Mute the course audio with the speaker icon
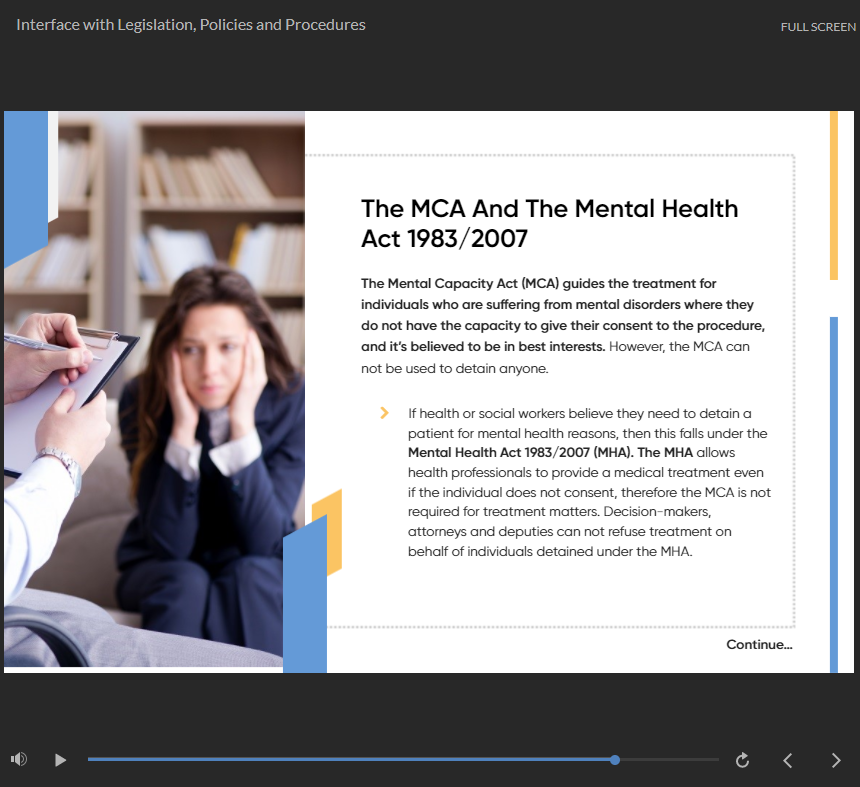This screenshot has width=860, height=787. [18, 760]
